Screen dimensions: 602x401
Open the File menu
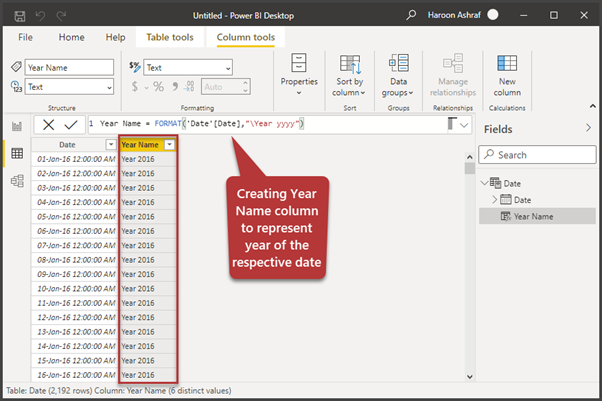[25, 37]
